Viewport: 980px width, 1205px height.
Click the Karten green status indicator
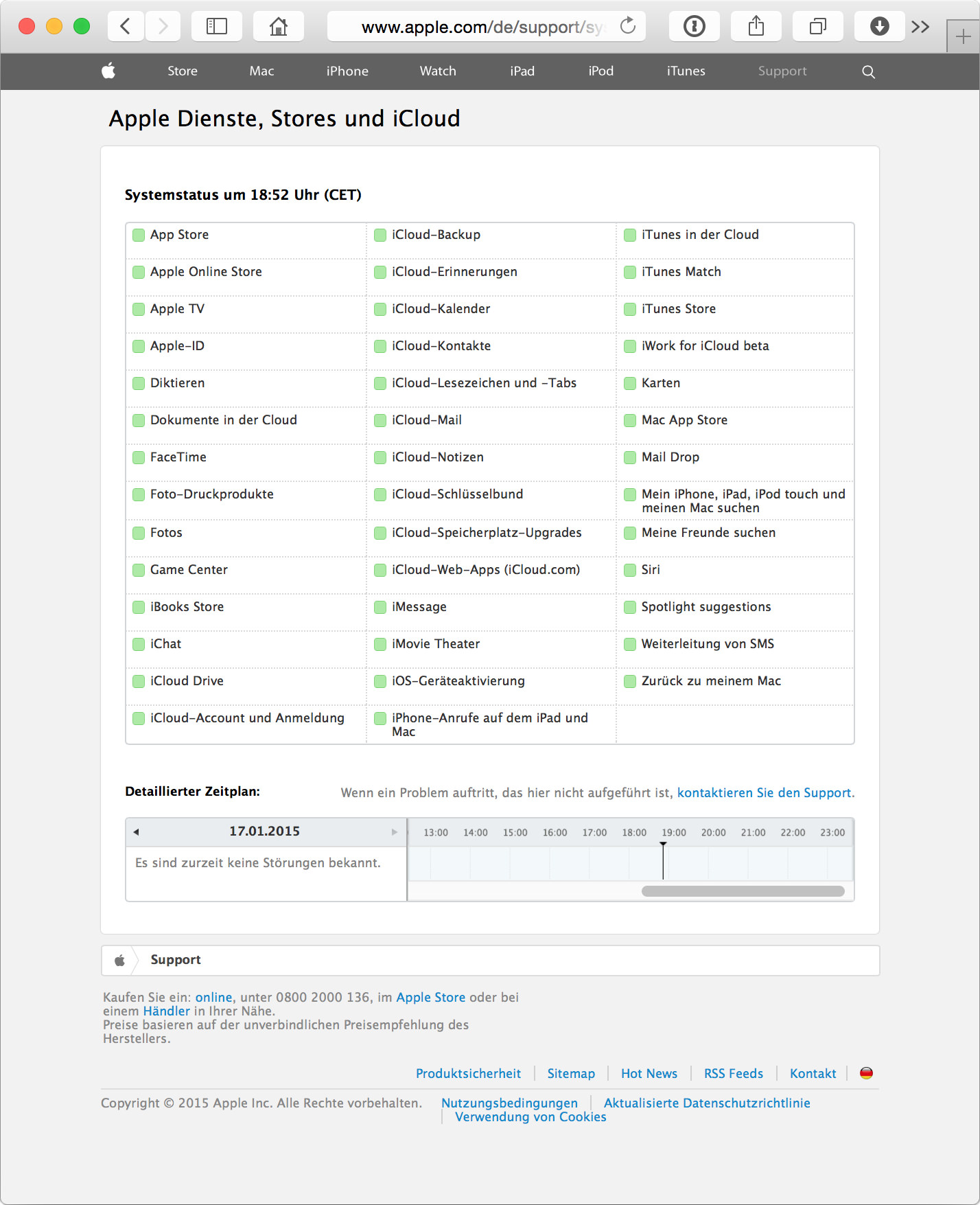(x=630, y=383)
